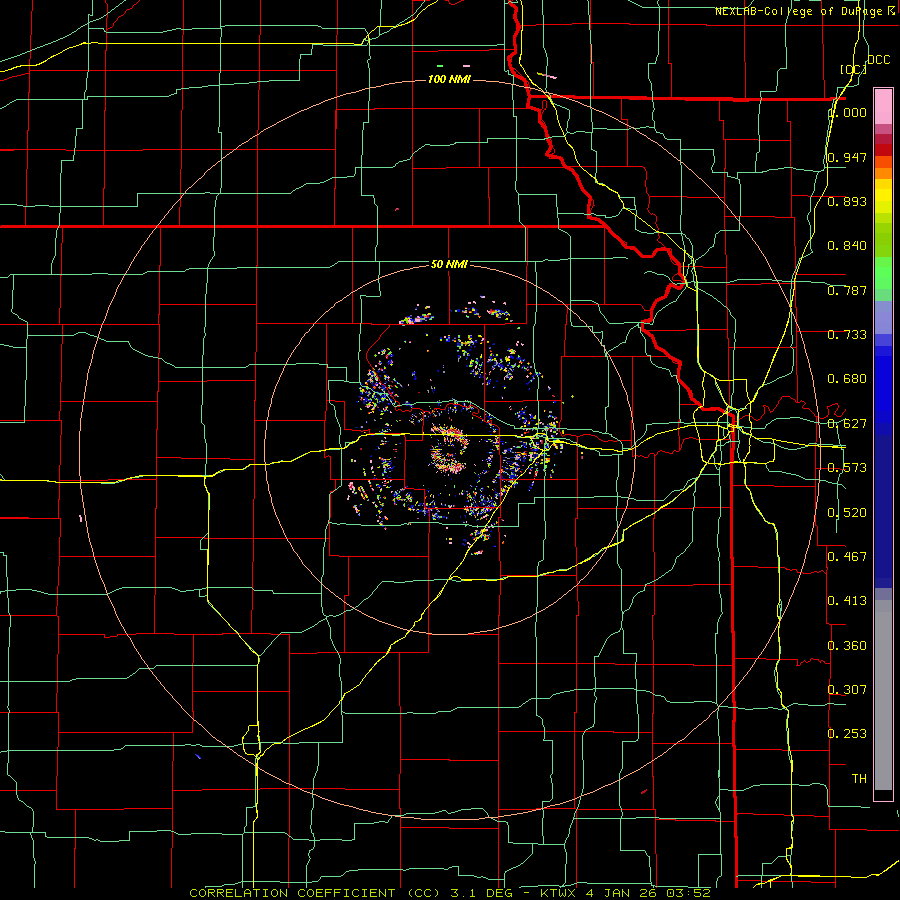Click the 0.520 value on the color scale
This screenshot has width=900, height=900.
847,513
